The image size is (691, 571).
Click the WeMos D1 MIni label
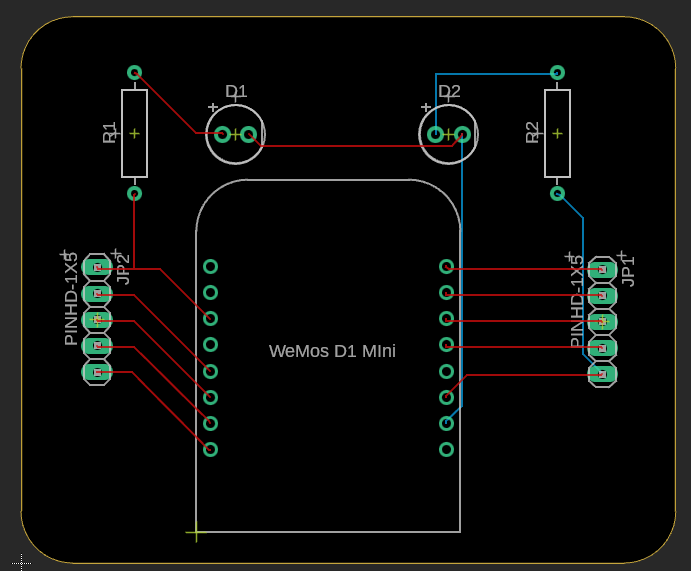332,351
